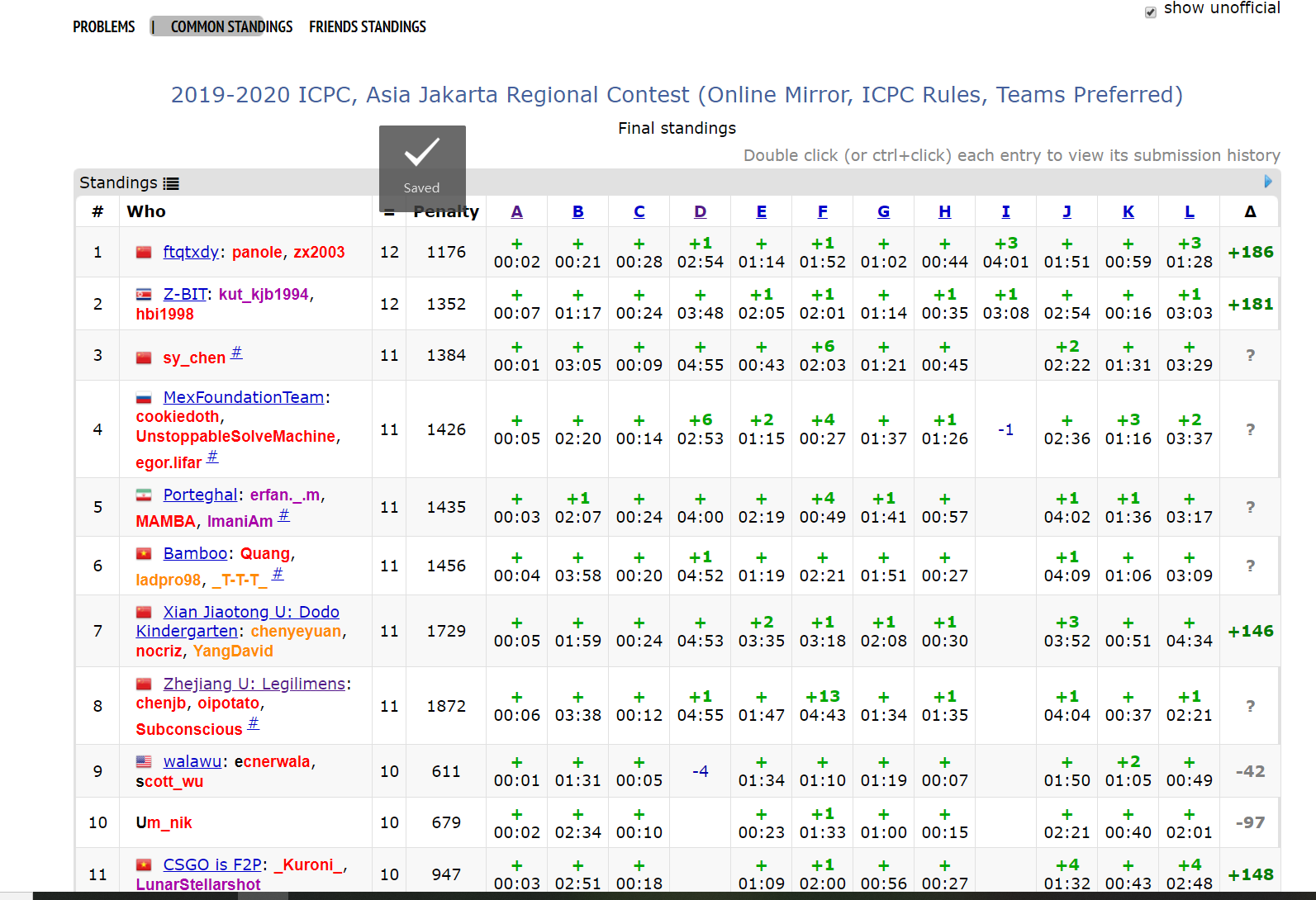Switch to Friends Standings tab

[368, 27]
